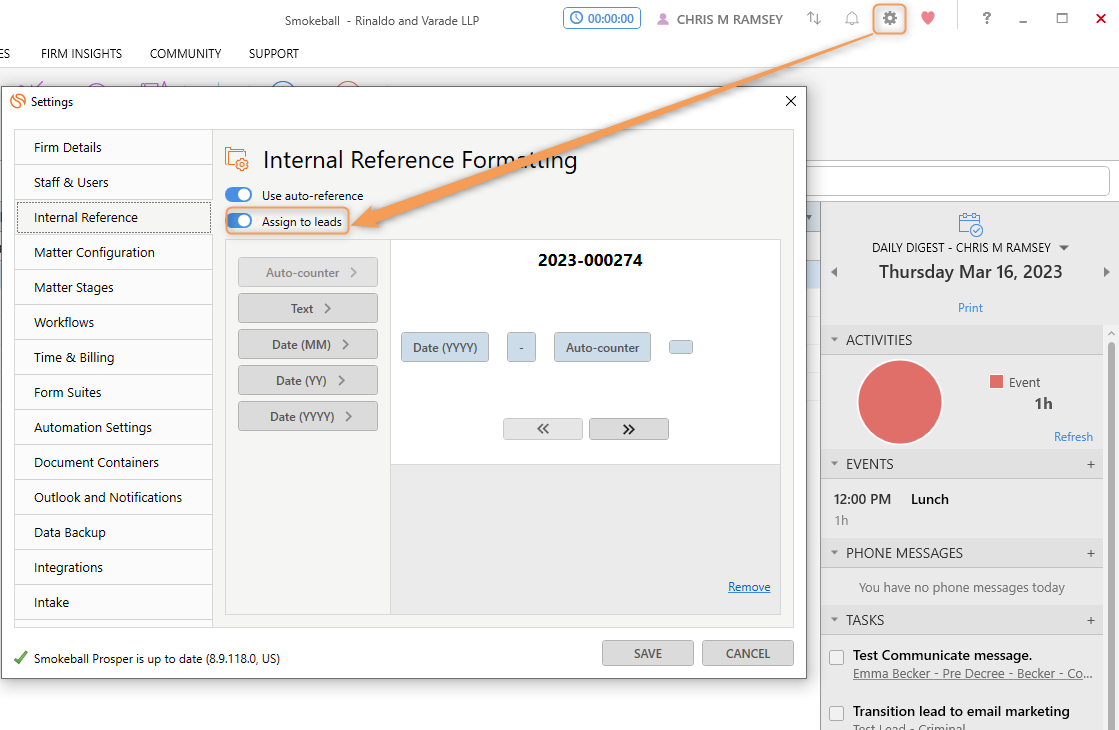Close the Settings dialog
This screenshot has height=730, width=1119.
[791, 101]
